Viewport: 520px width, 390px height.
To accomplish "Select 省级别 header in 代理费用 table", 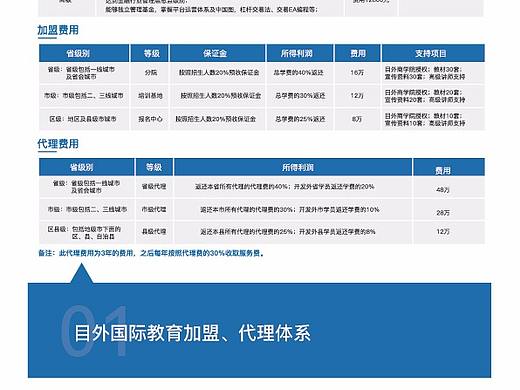I will click(x=87, y=167).
